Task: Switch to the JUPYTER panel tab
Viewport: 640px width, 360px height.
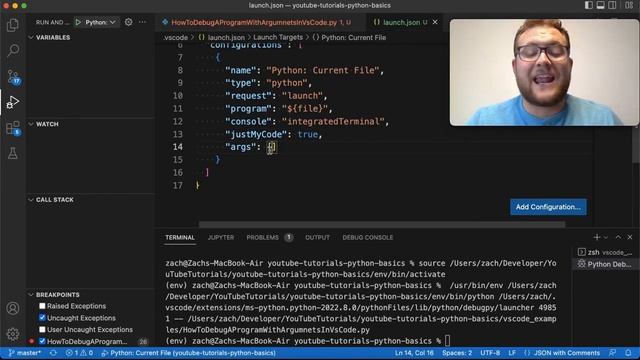Action: (221, 238)
